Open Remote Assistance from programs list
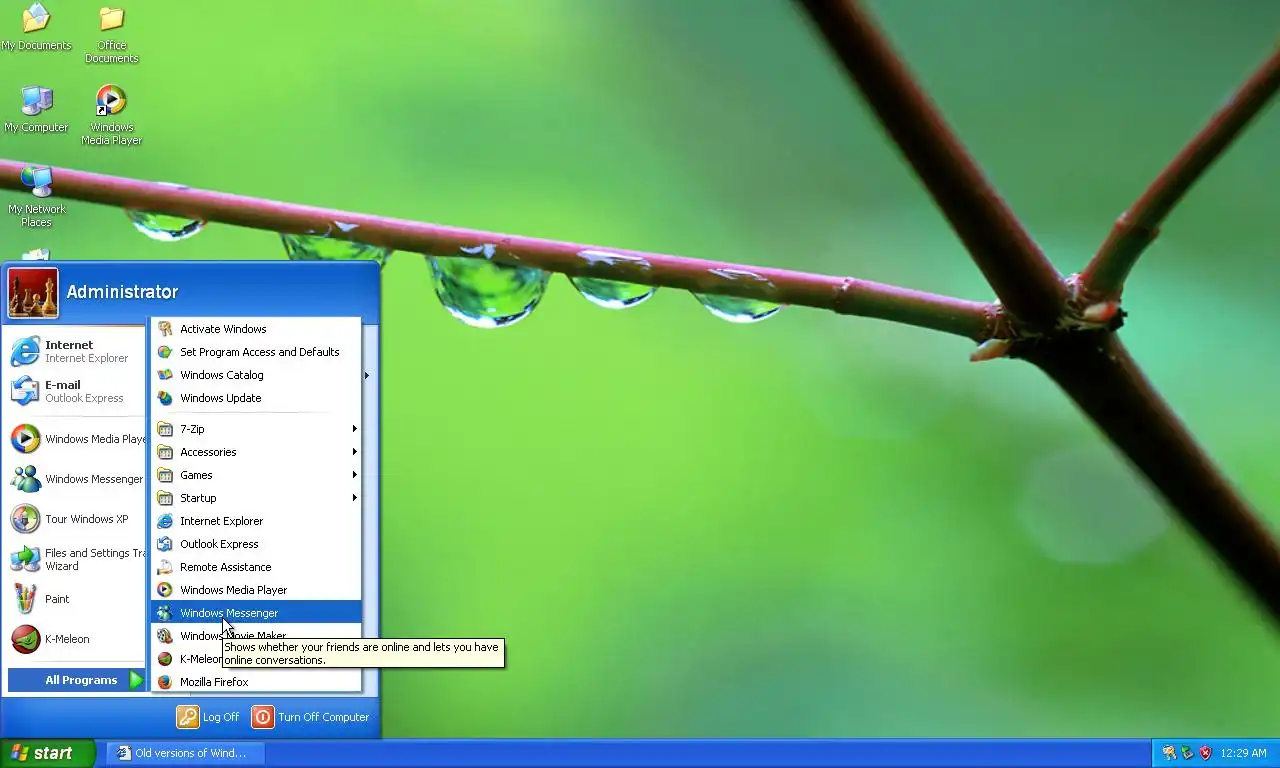Viewport: 1280px width, 768px height. (256, 567)
